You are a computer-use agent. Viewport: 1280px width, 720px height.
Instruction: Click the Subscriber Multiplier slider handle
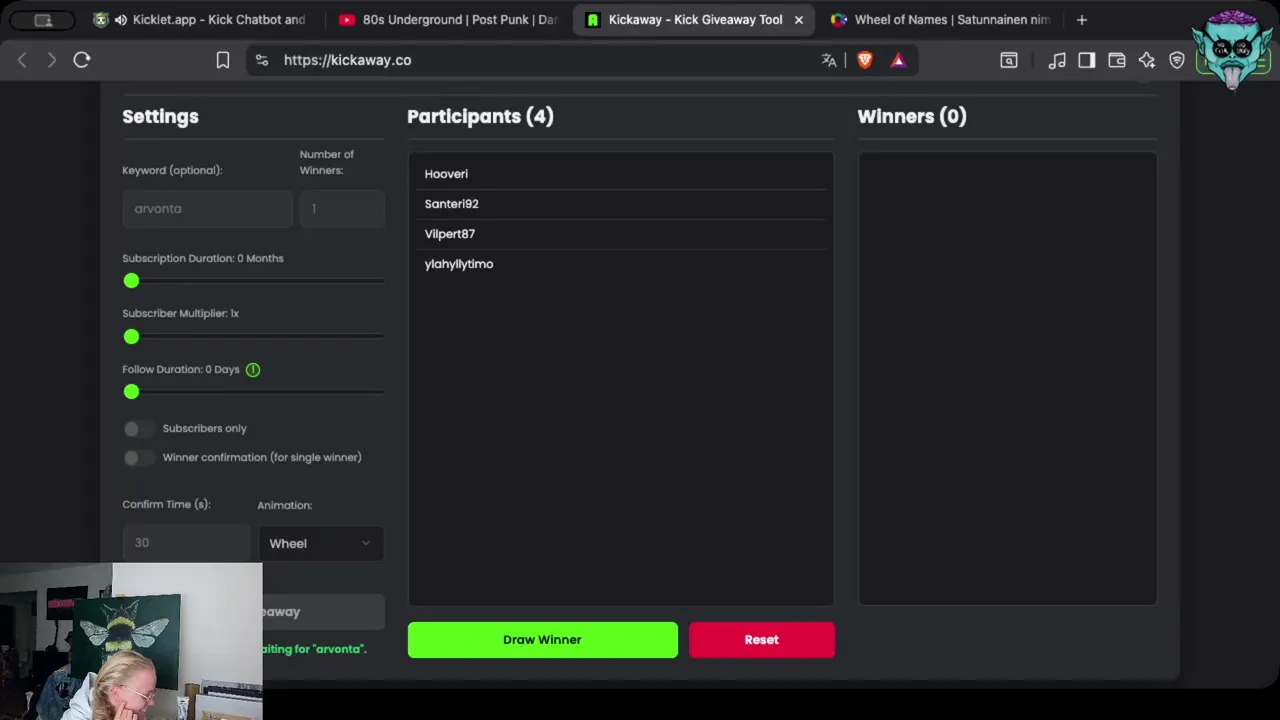click(x=131, y=337)
